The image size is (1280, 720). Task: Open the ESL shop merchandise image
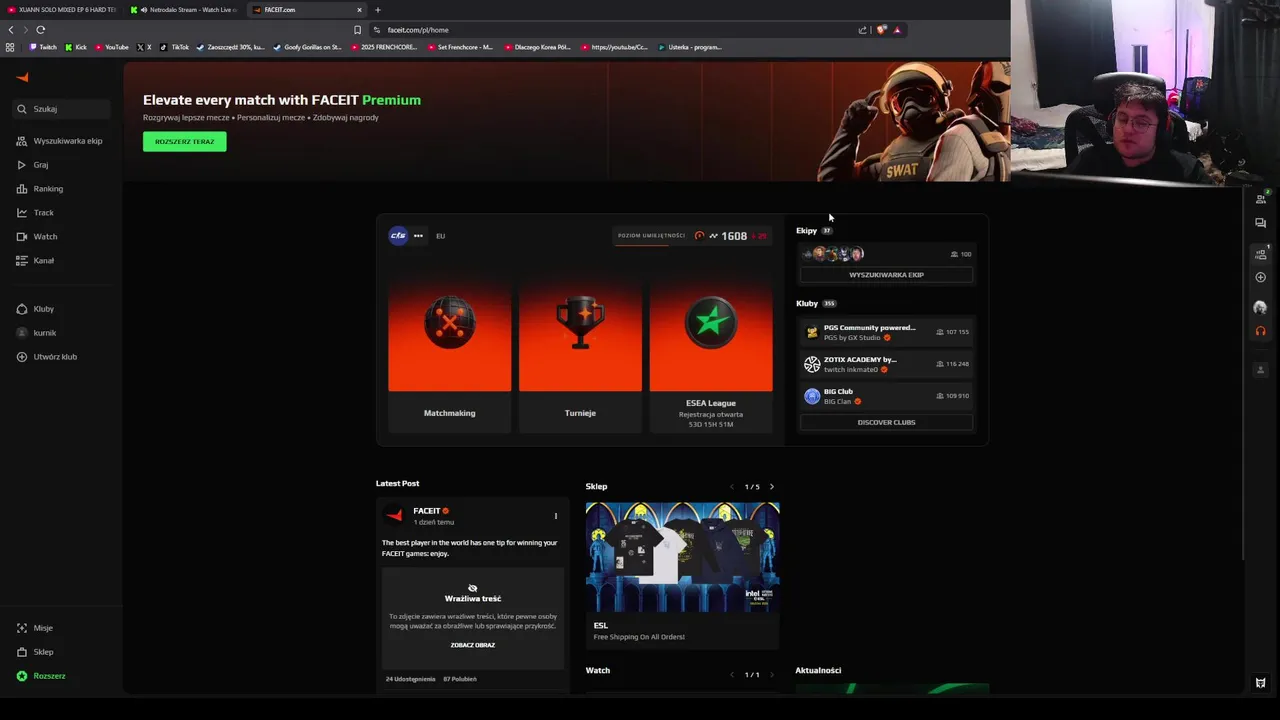pos(682,557)
